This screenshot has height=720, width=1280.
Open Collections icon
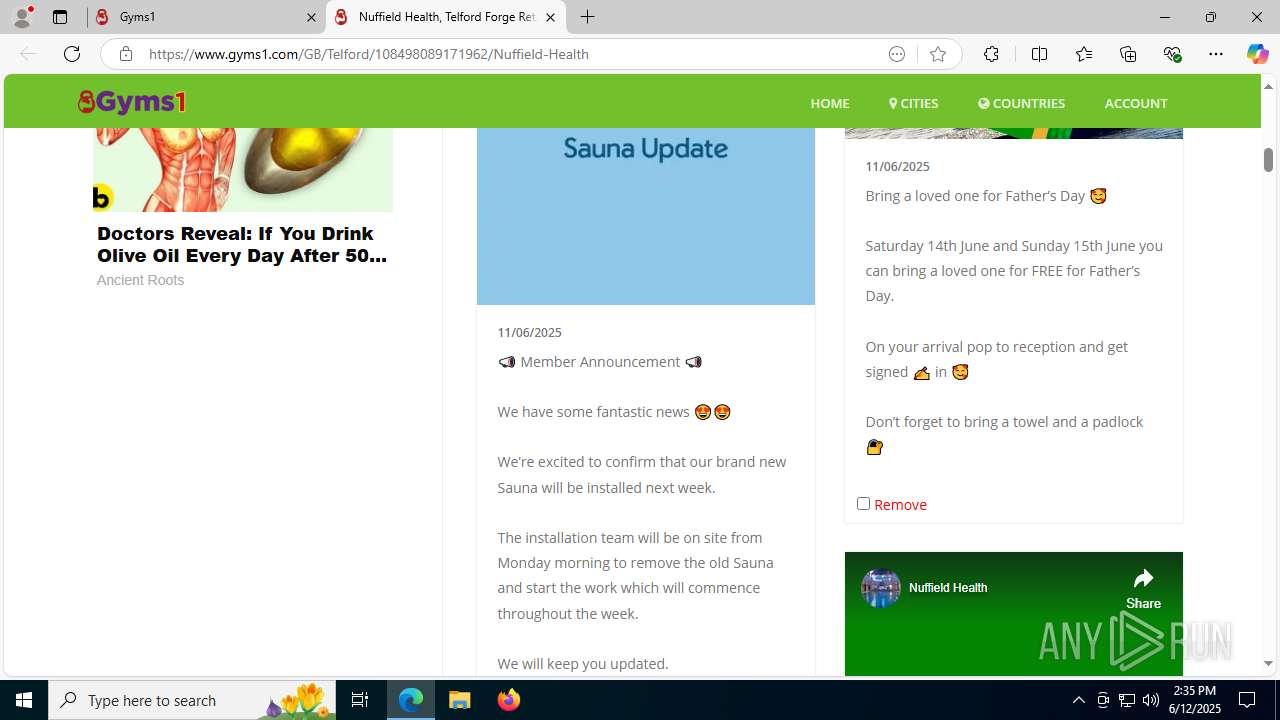pos(1128,54)
